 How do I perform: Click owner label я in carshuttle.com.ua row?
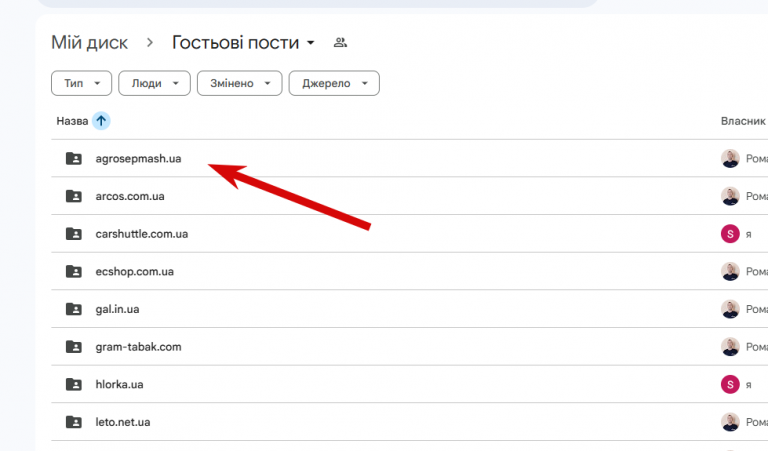point(748,235)
